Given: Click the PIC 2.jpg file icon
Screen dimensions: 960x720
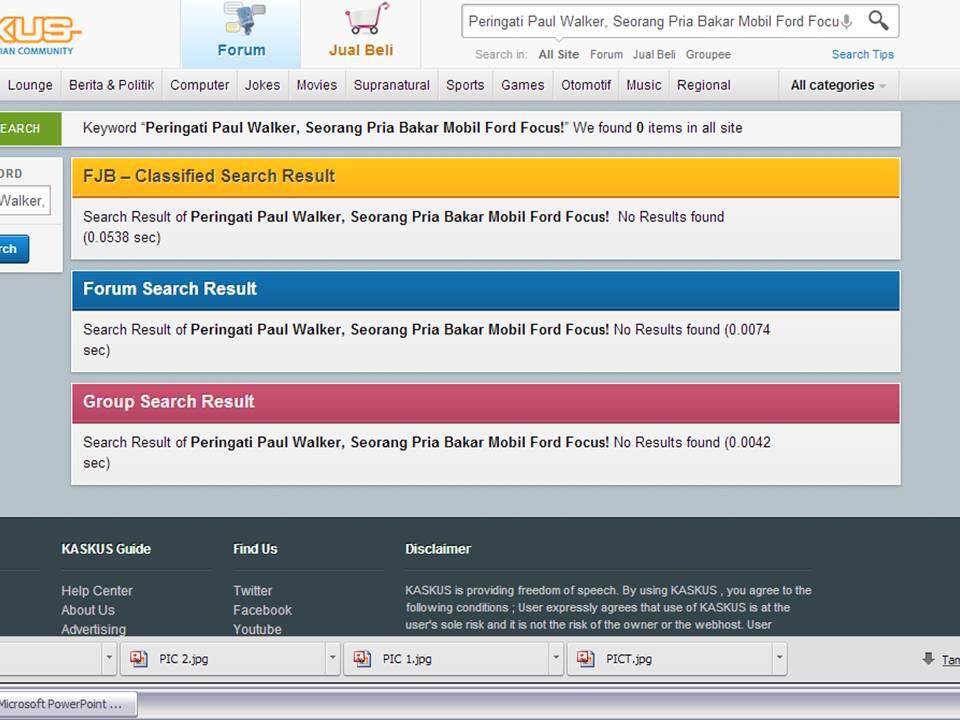Looking at the screenshot, I should point(138,659).
